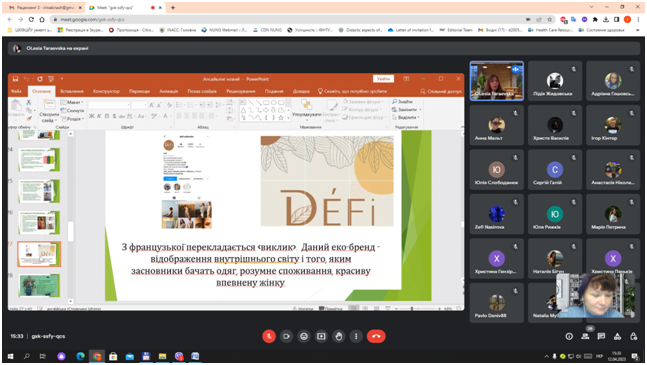Open INACC Головна bookmark
This screenshot has height=365, width=647.
(x=177, y=30)
